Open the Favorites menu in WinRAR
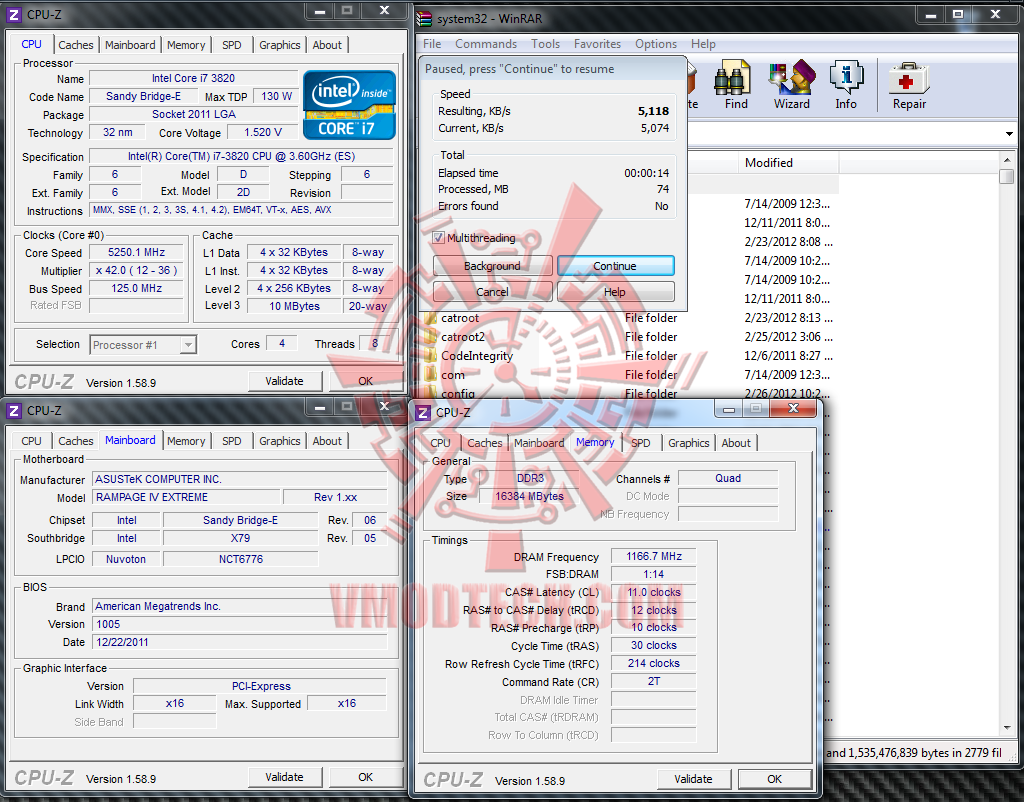This screenshot has width=1024, height=802. (598, 44)
